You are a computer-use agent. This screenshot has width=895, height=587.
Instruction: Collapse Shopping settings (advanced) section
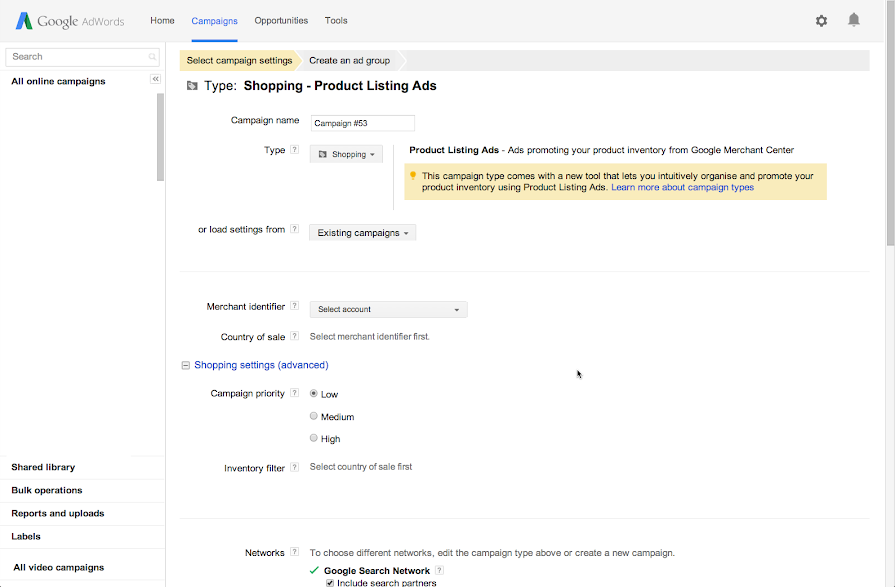pos(186,365)
